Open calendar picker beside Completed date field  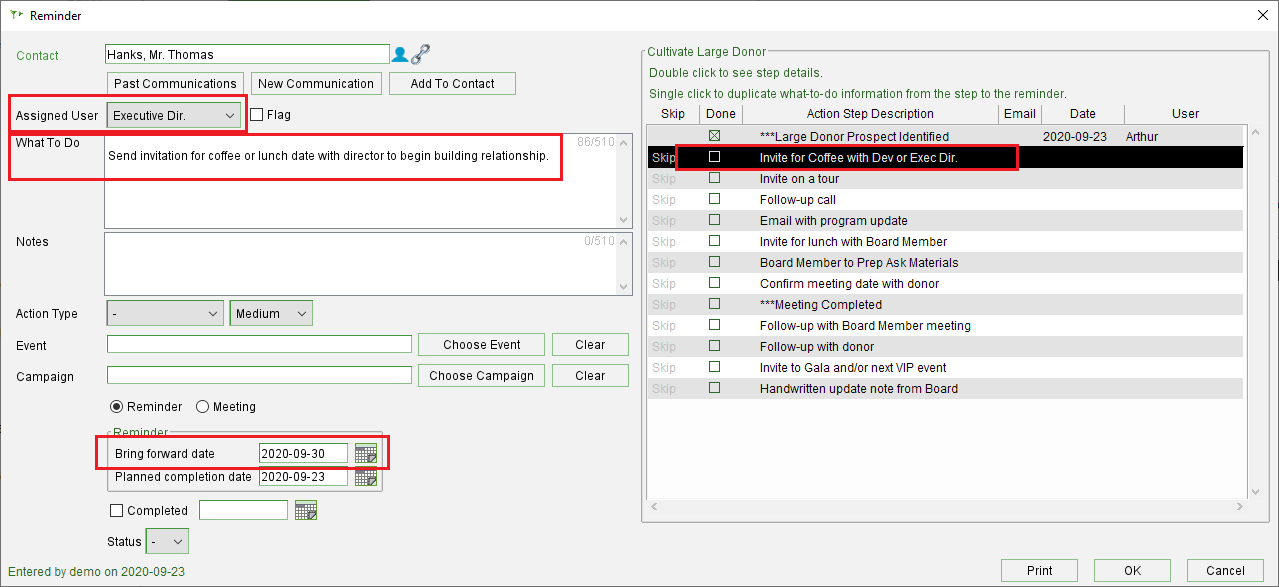pos(306,511)
